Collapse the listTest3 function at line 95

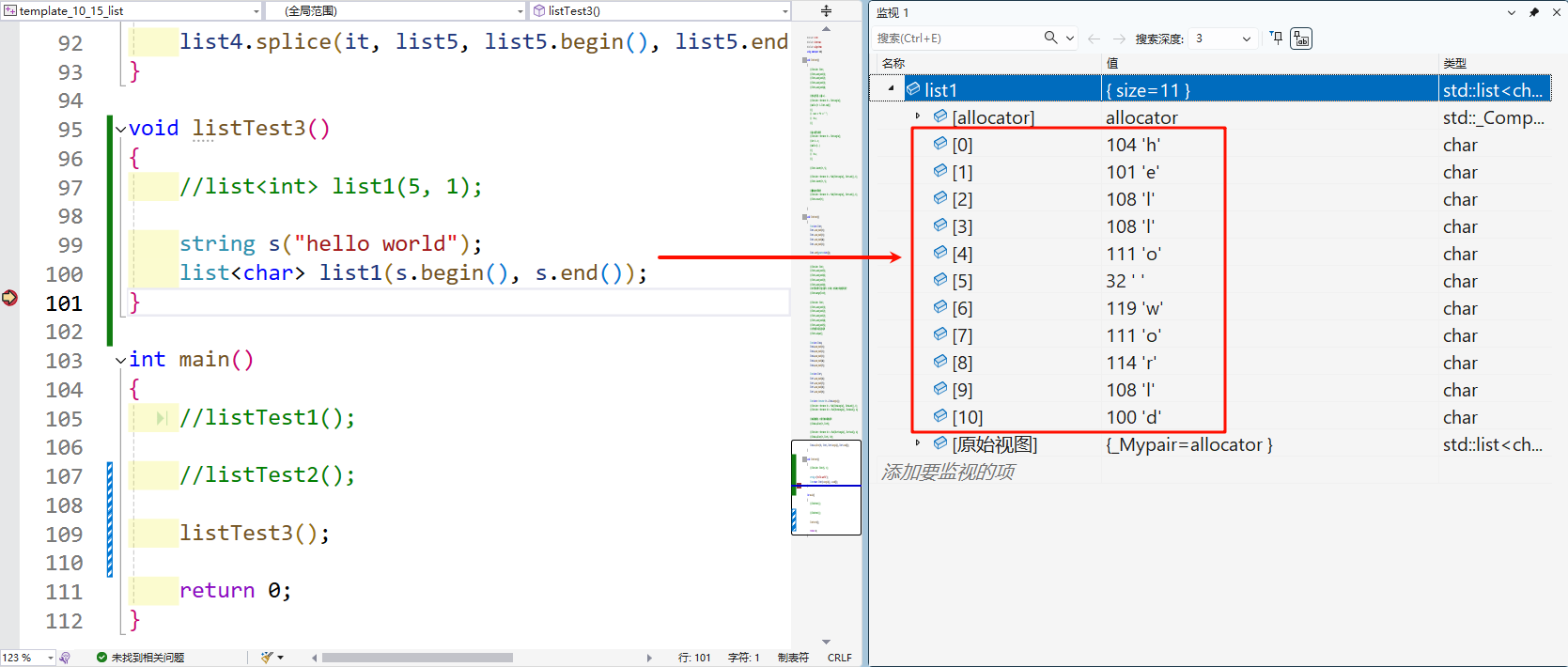(120, 130)
